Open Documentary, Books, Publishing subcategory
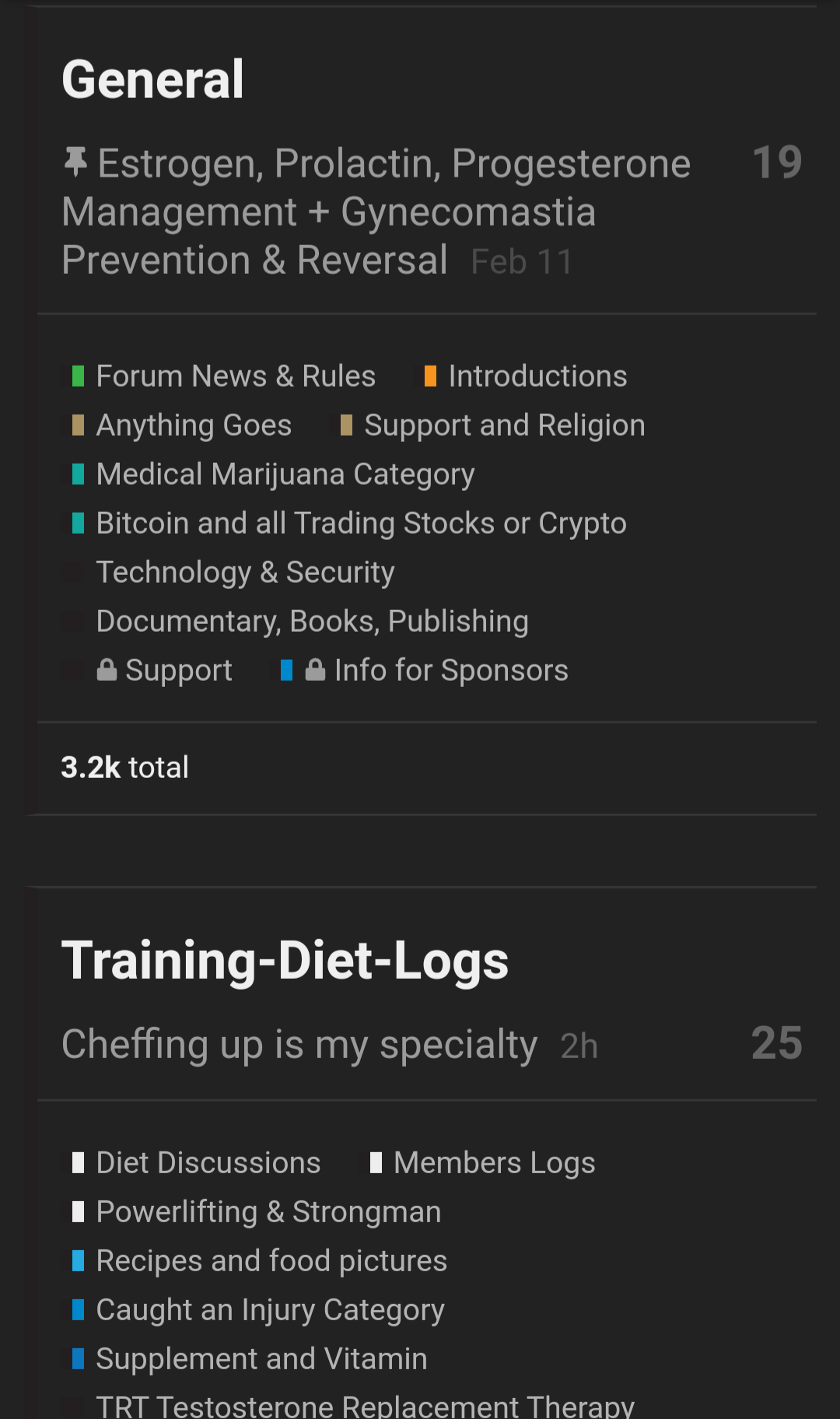 click(x=312, y=622)
